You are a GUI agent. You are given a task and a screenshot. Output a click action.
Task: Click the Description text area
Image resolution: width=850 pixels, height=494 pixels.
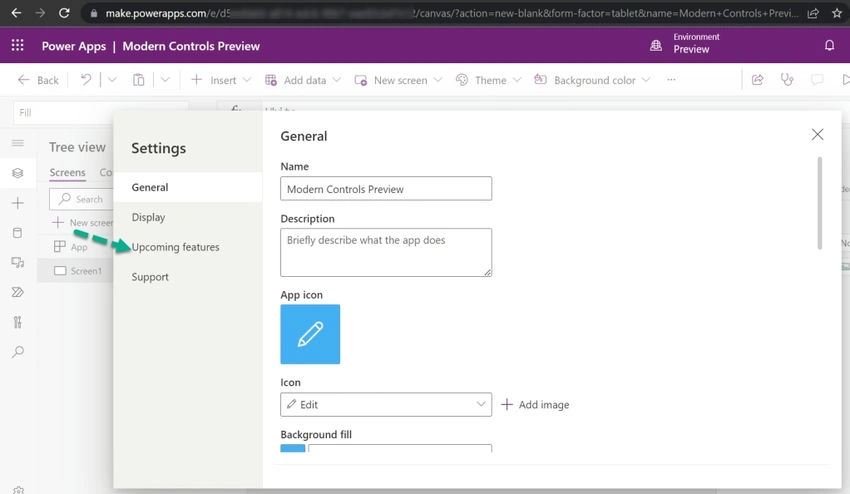[x=386, y=252]
